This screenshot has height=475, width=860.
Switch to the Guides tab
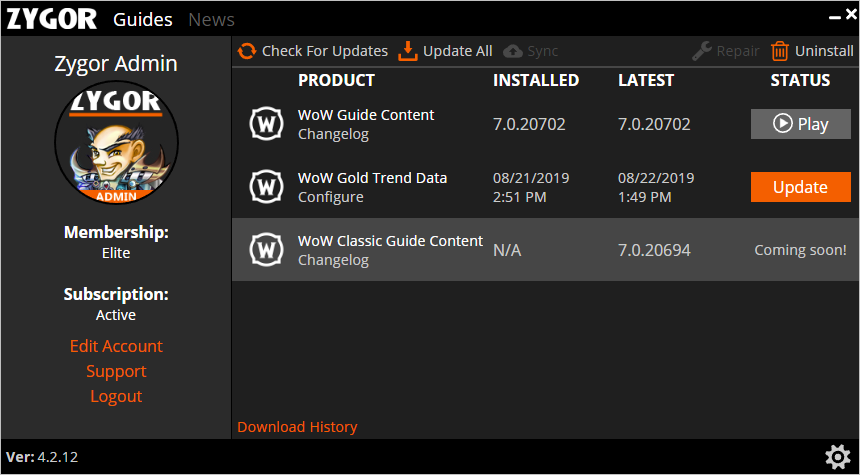(143, 20)
